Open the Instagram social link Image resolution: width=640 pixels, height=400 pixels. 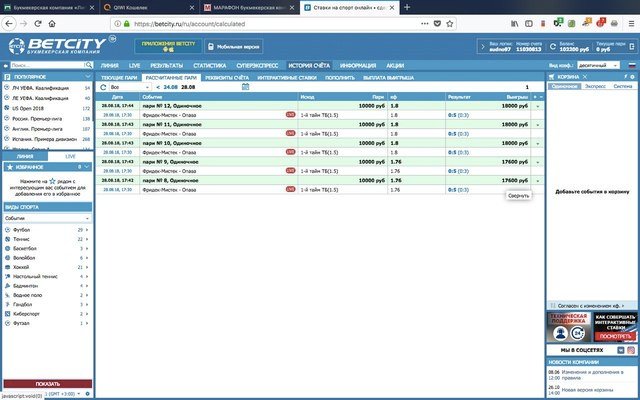click(x=631, y=351)
